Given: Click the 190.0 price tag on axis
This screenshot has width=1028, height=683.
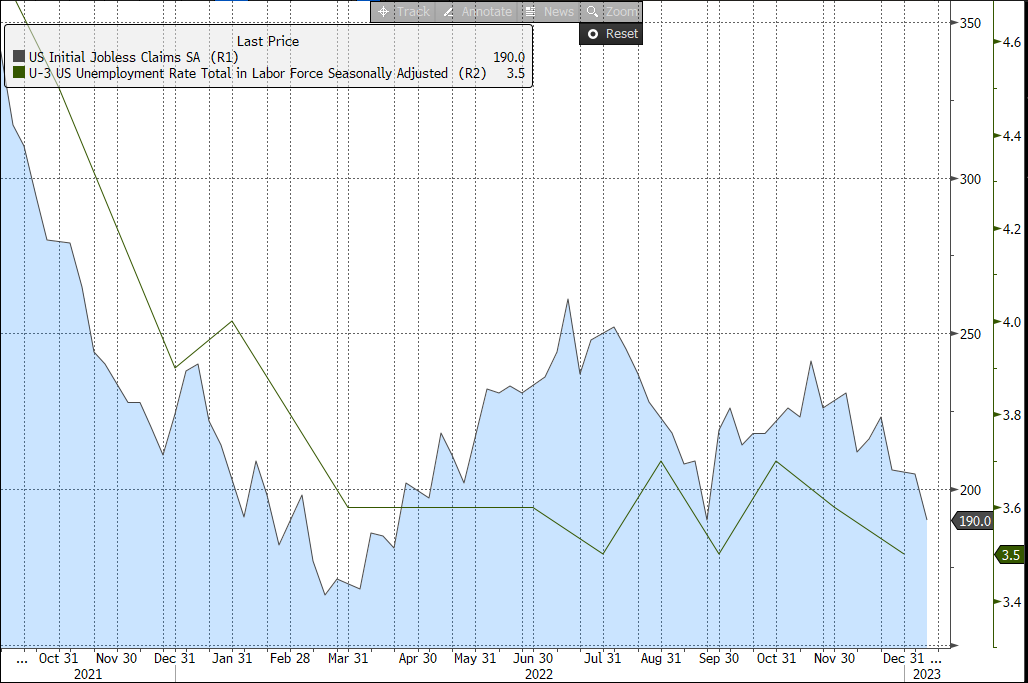Looking at the screenshot, I should pos(972,521).
